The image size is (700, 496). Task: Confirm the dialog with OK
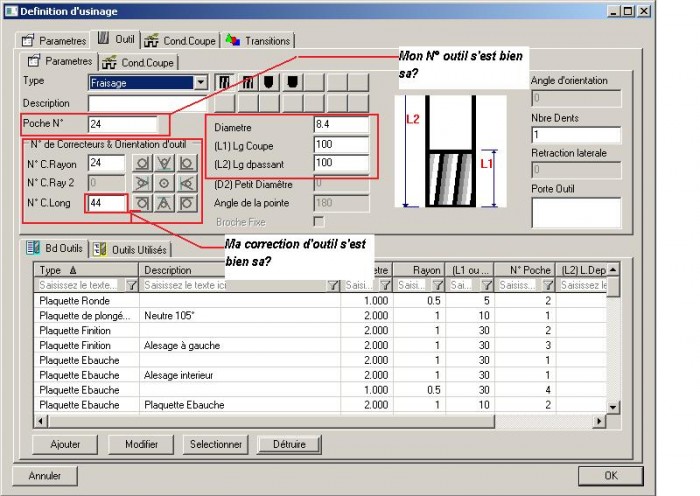point(611,475)
